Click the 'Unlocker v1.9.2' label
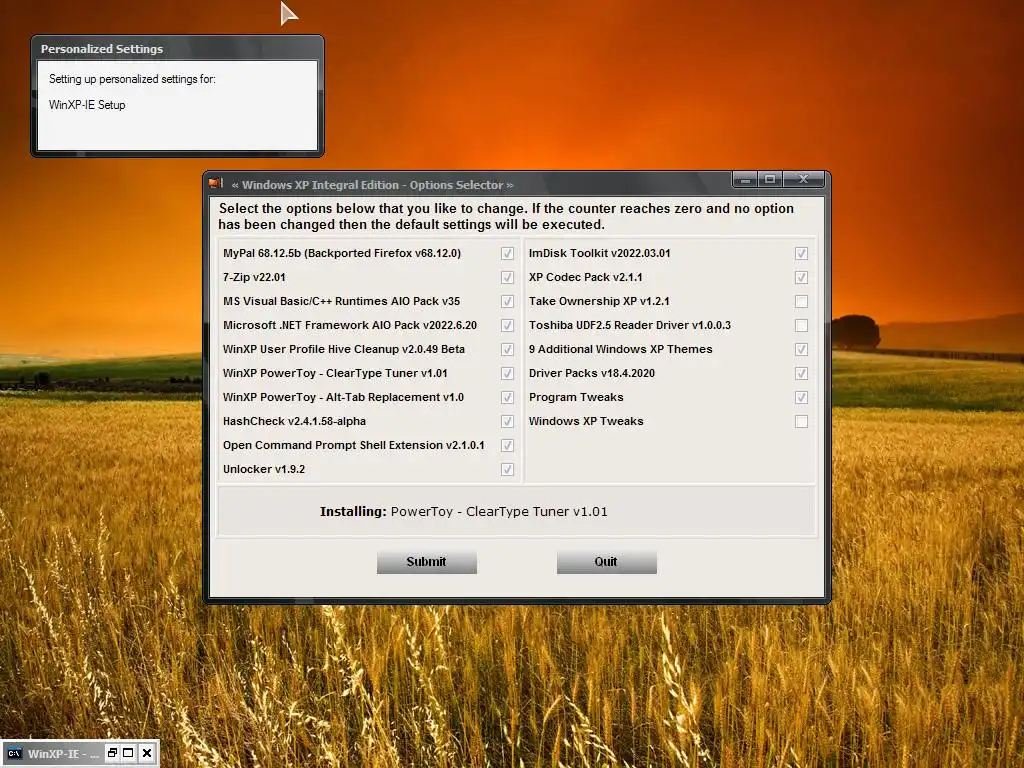 264,470
